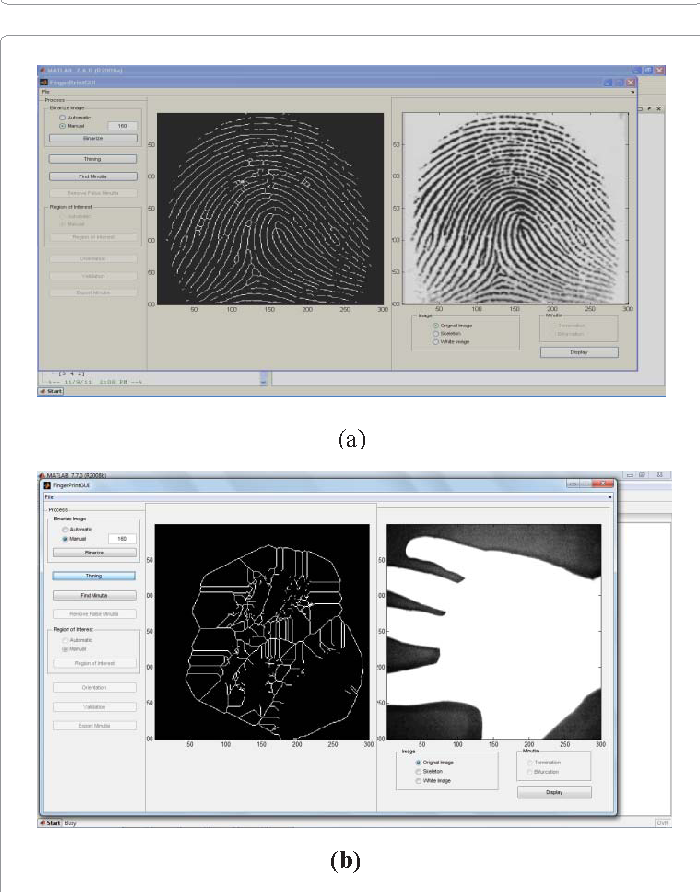Click the FingerPrintGUI title icon in window (a)
Screen dimensions: 700x892
click(x=44, y=82)
